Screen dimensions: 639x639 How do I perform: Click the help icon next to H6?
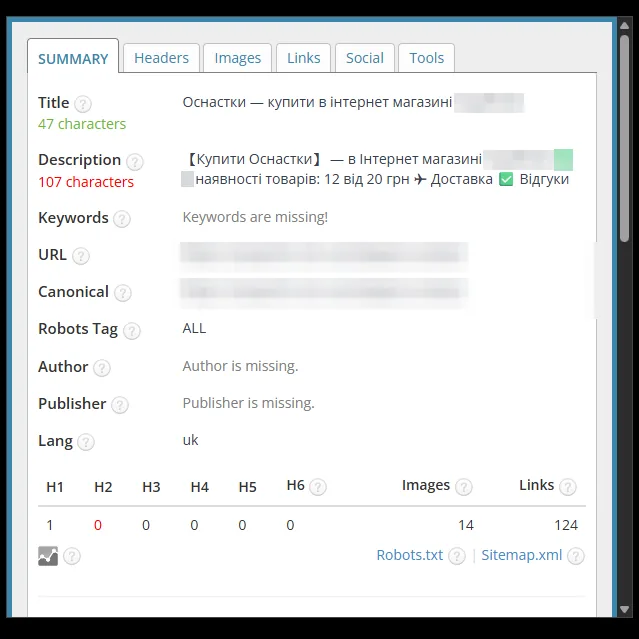pos(318,487)
